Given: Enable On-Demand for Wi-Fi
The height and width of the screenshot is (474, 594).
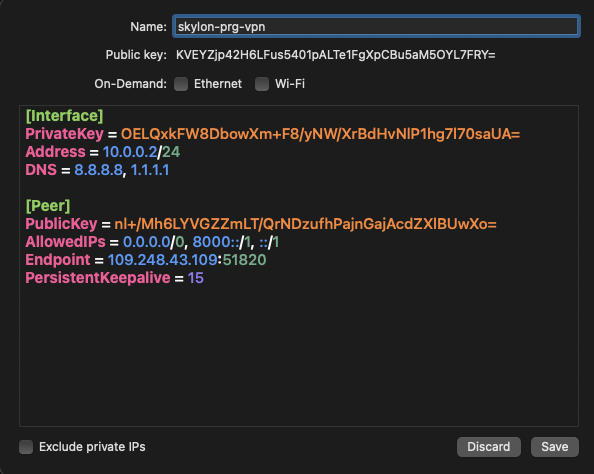Looking at the screenshot, I should (x=262, y=84).
